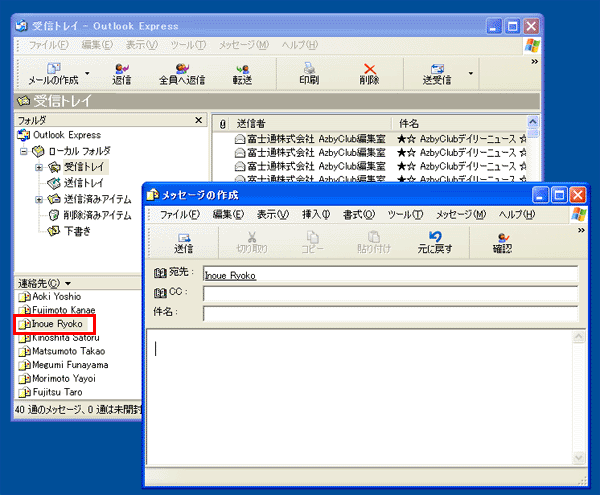Click the Cut (切り取り) scissors icon
Screen dimensions: 600x495
[x=252, y=237]
